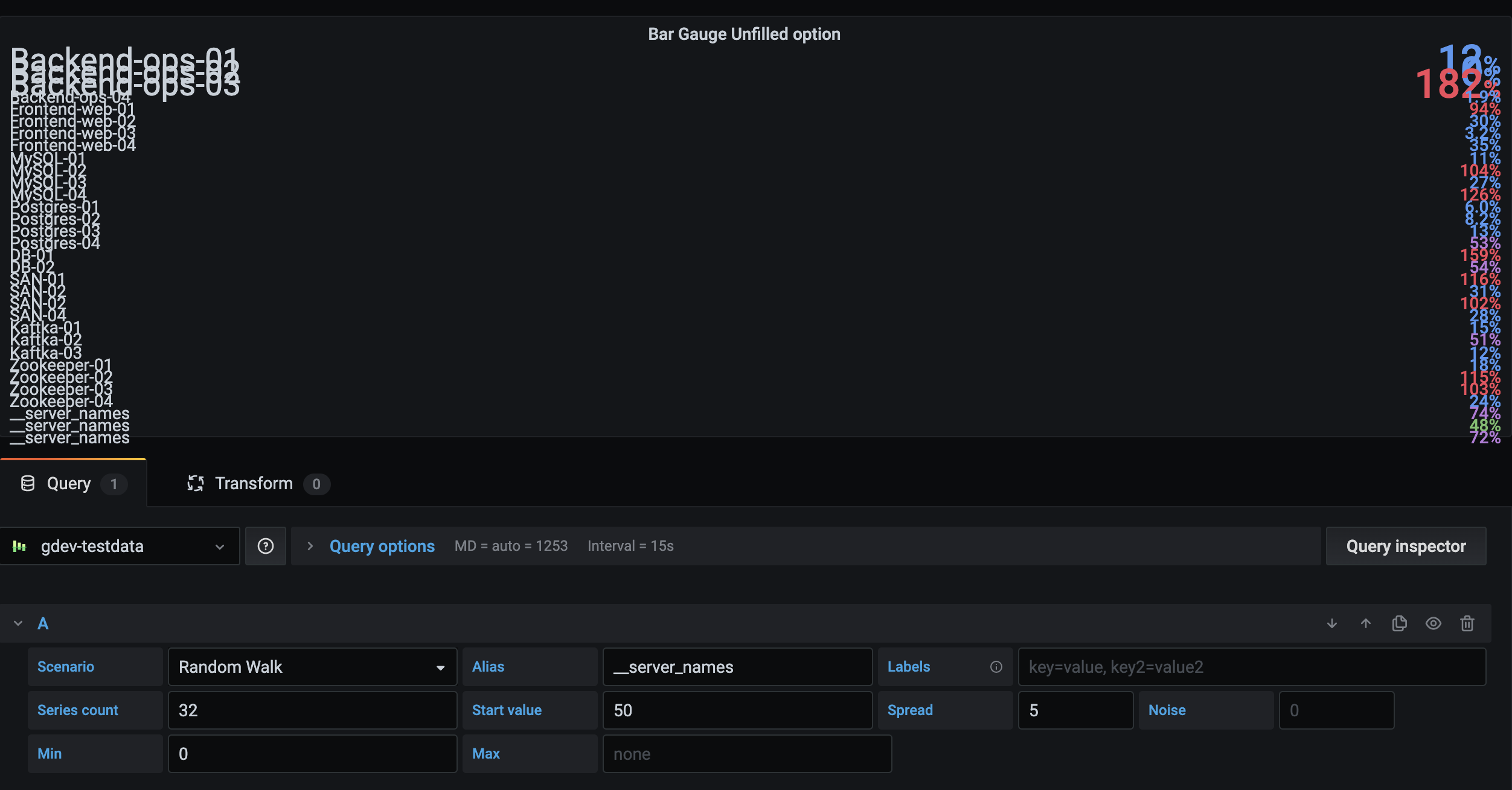Click the Series count field showing 32
The height and width of the screenshot is (790, 1512).
click(x=312, y=710)
